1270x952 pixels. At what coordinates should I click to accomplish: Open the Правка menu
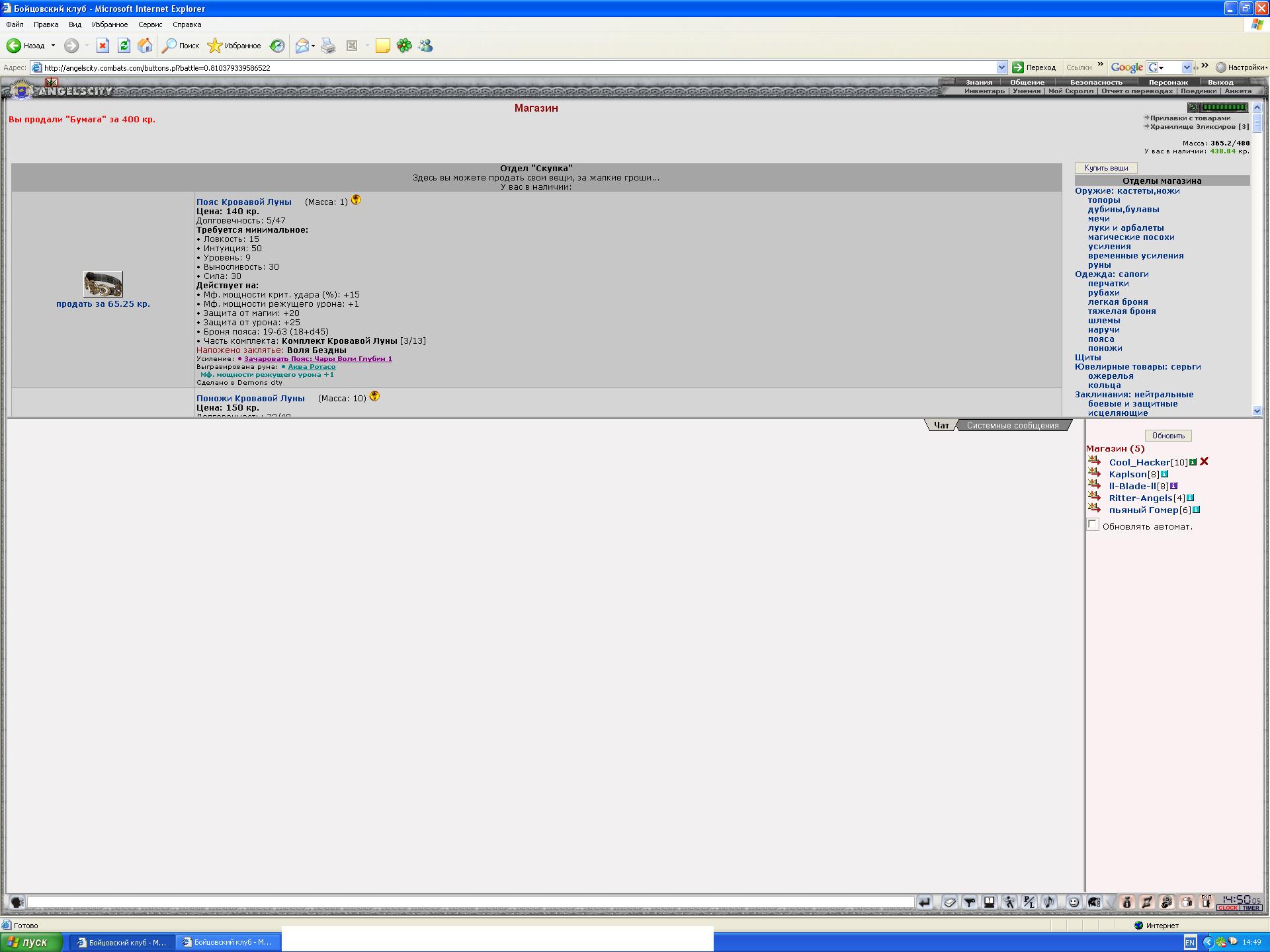(x=46, y=24)
